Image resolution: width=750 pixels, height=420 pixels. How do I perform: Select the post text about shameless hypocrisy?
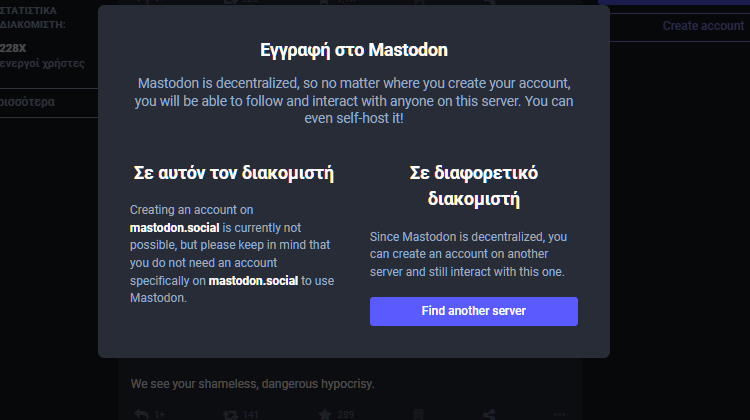point(252,384)
